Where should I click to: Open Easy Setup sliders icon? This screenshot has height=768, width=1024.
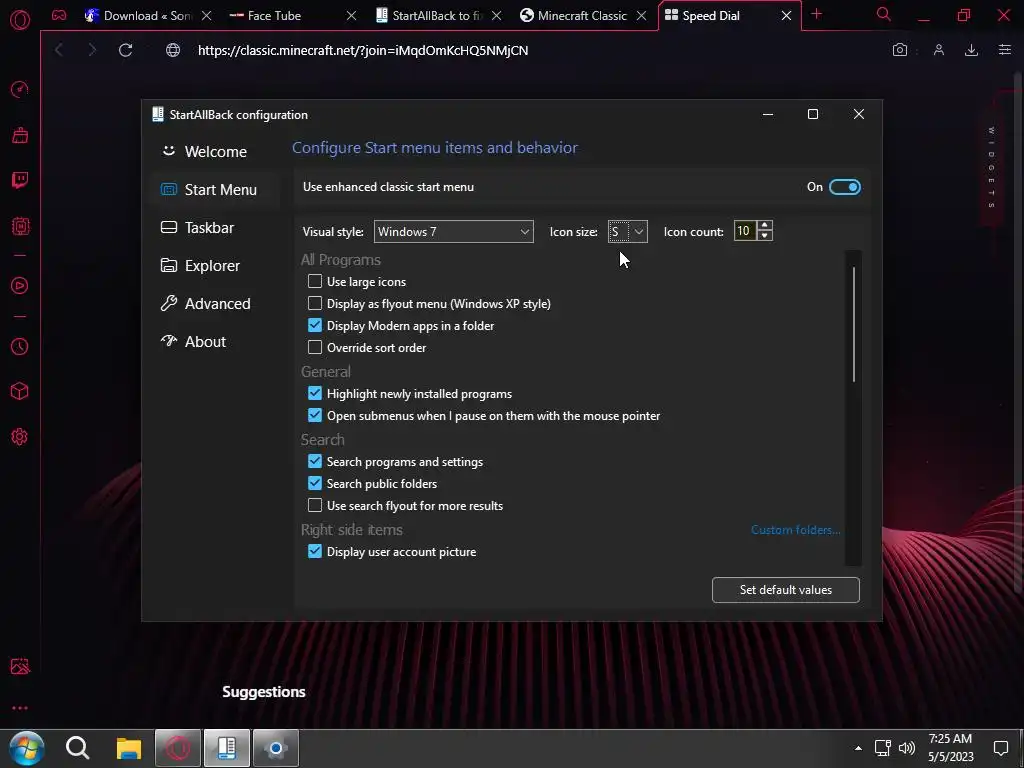click(1005, 50)
